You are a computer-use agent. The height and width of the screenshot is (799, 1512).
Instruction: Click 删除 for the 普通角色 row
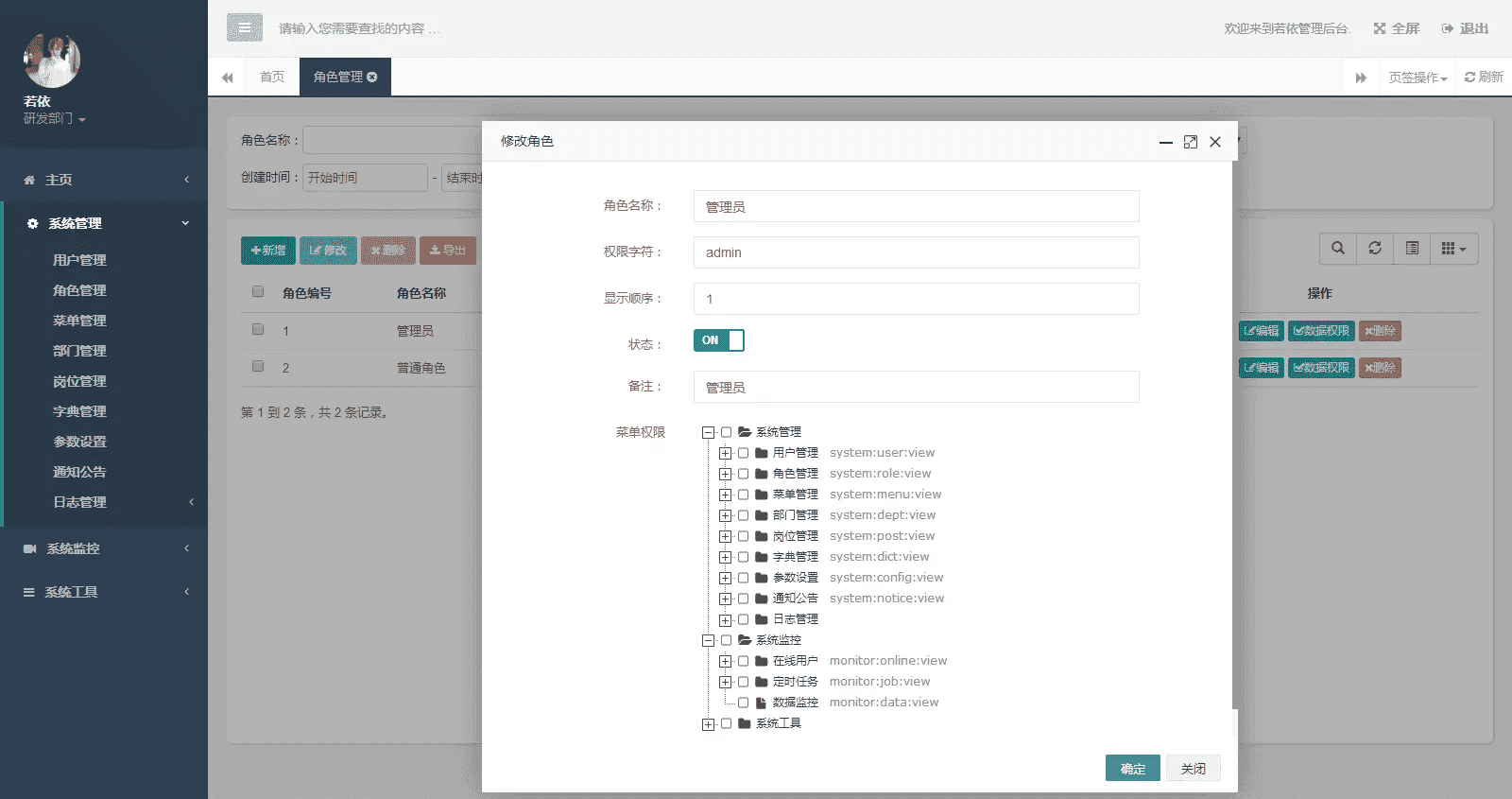pyautogui.click(x=1380, y=368)
